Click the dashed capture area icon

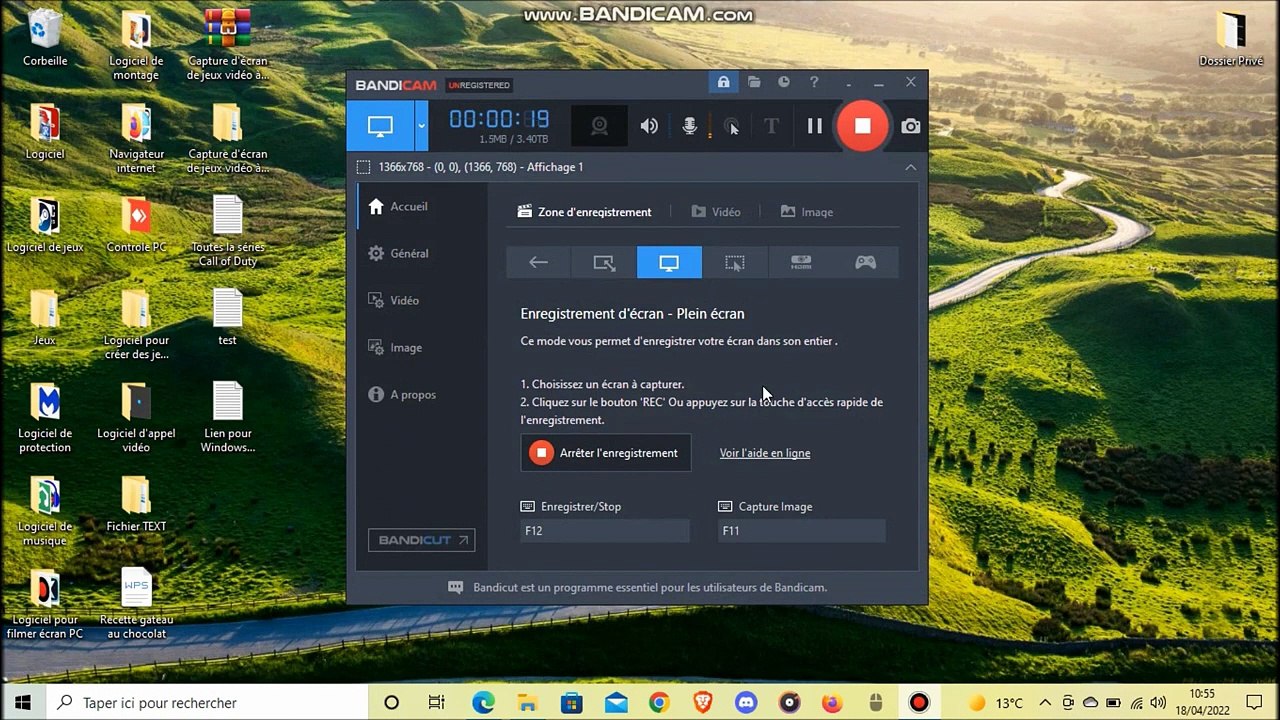pyautogui.click(x=363, y=167)
